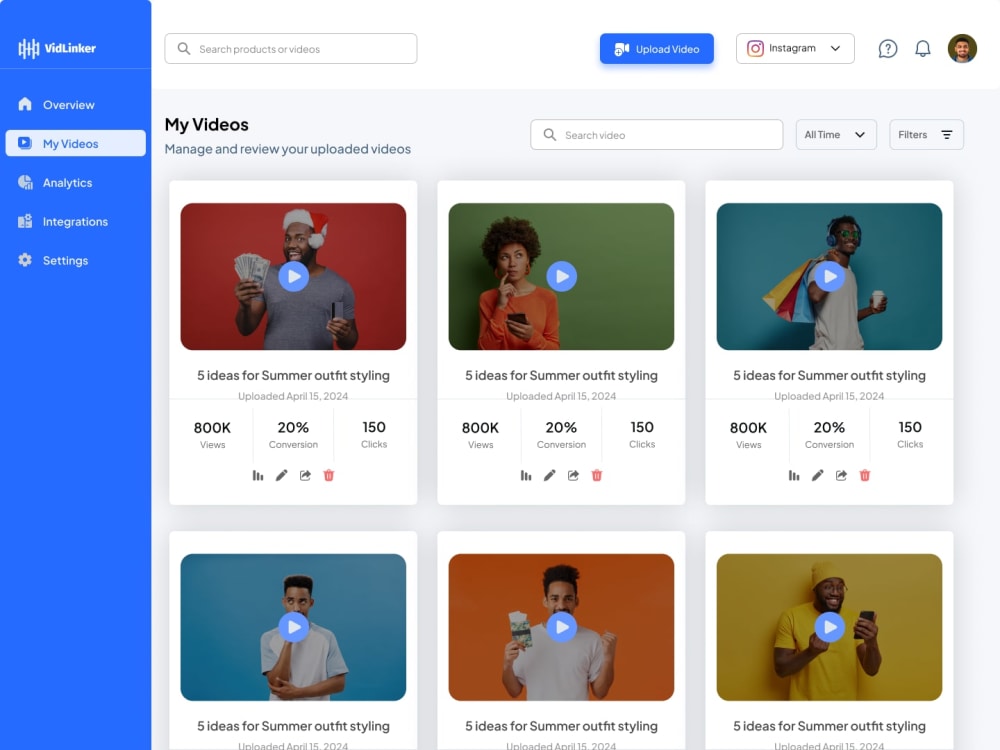Click title of the blue background thinking man card
The image size is (1000, 750).
pos(293,726)
